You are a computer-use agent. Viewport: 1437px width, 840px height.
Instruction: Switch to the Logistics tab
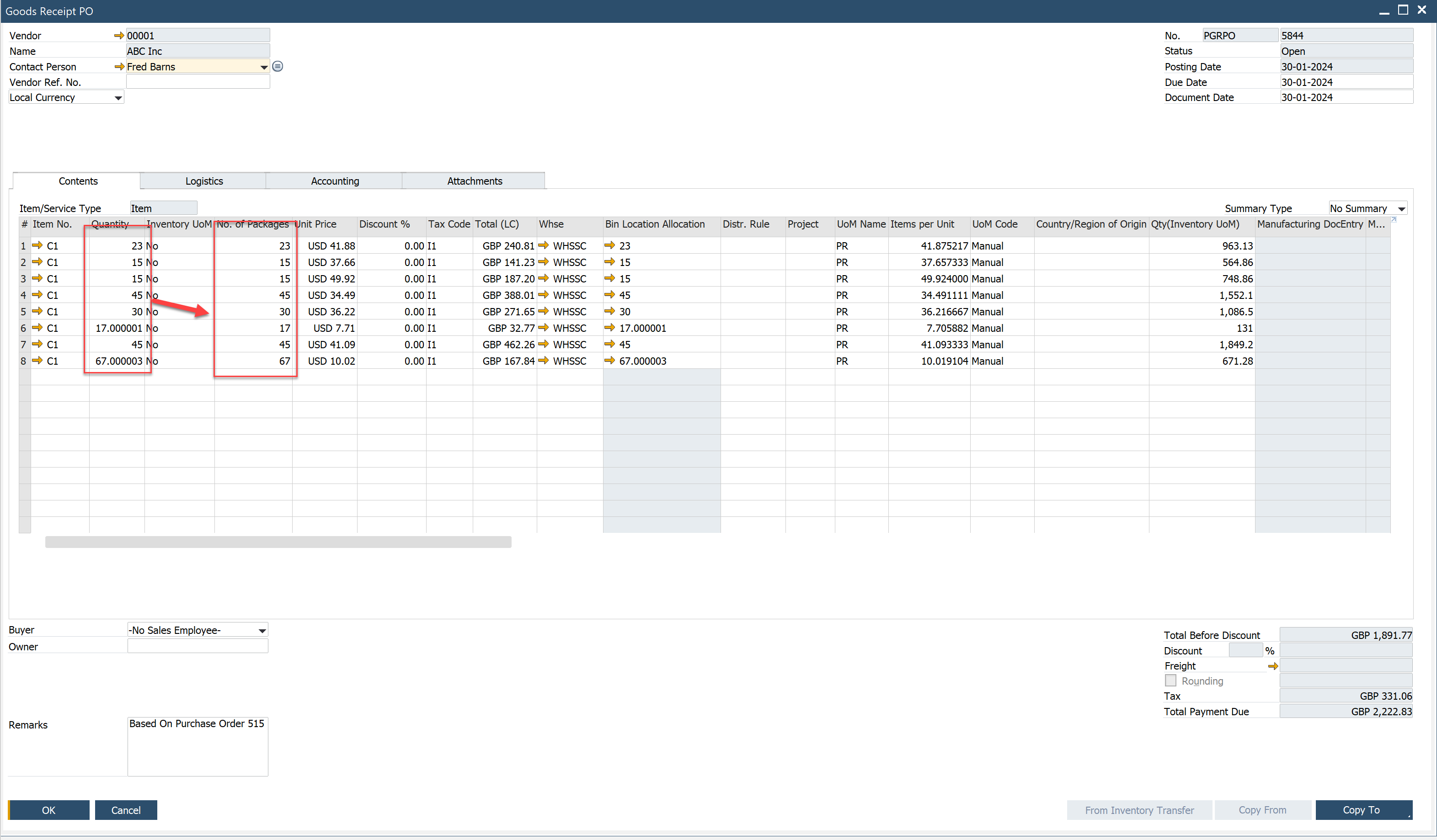[x=203, y=181]
